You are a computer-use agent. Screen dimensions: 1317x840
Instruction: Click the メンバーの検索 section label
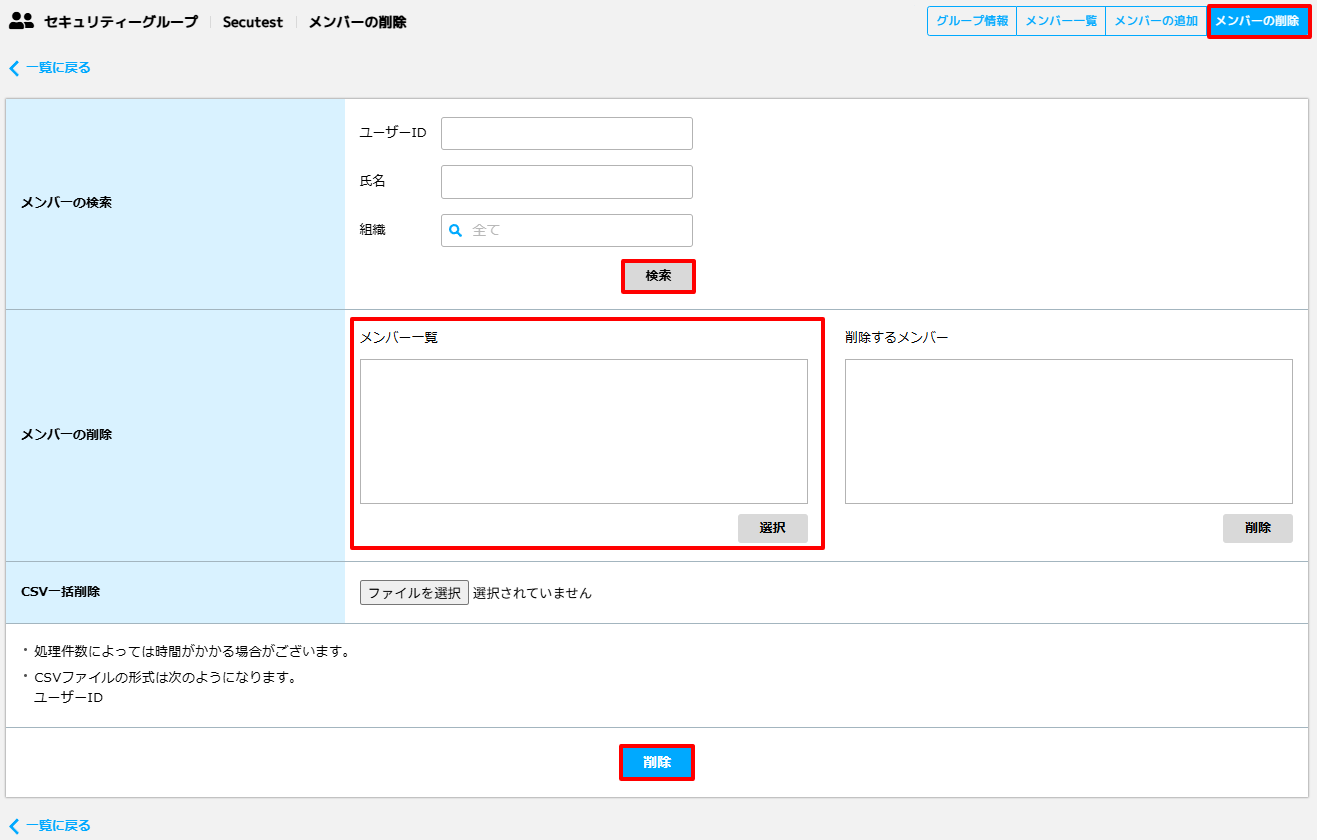[x=66, y=202]
